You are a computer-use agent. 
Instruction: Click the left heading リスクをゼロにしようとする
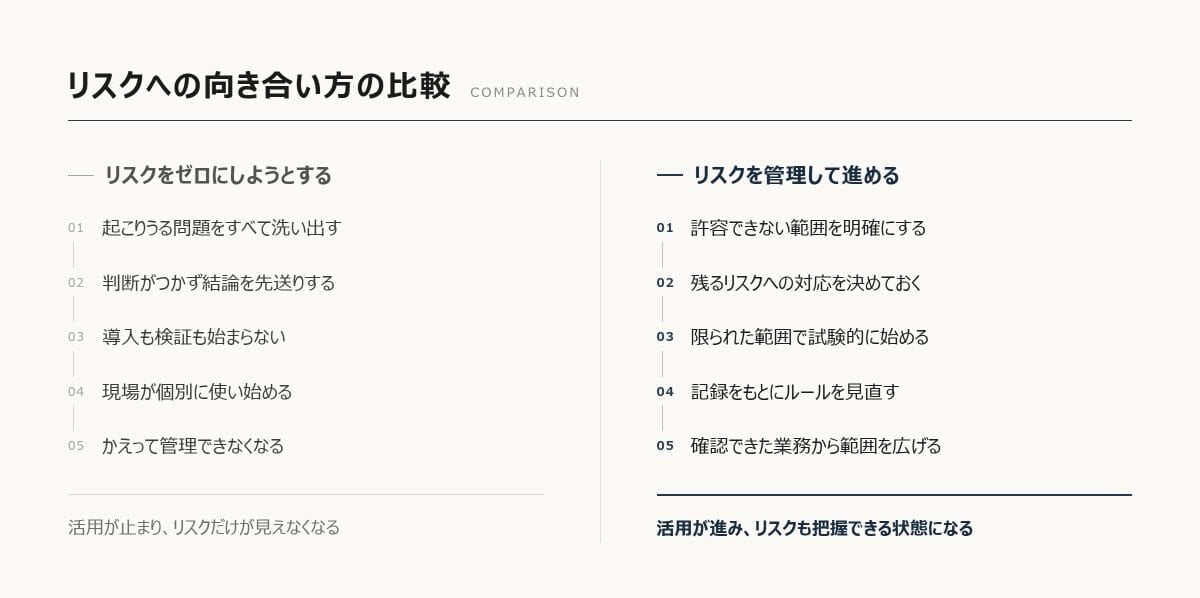point(218,175)
